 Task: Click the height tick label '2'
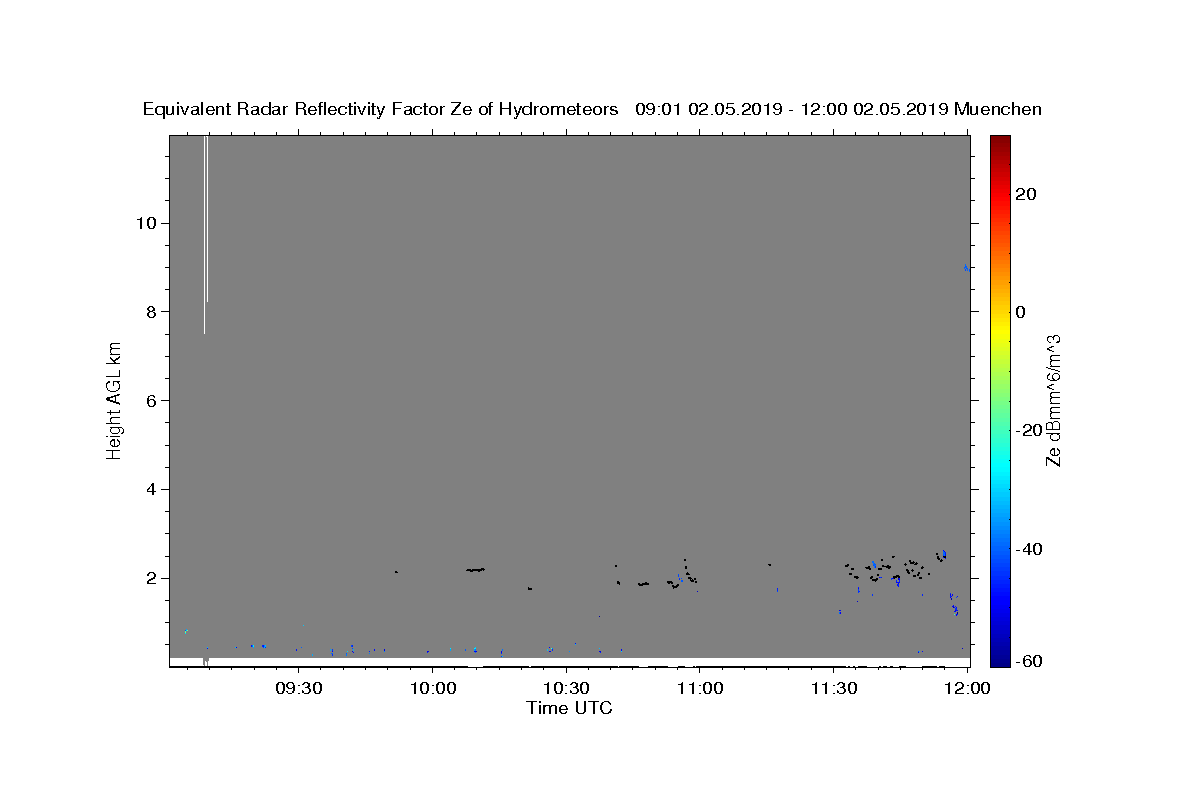(x=150, y=578)
